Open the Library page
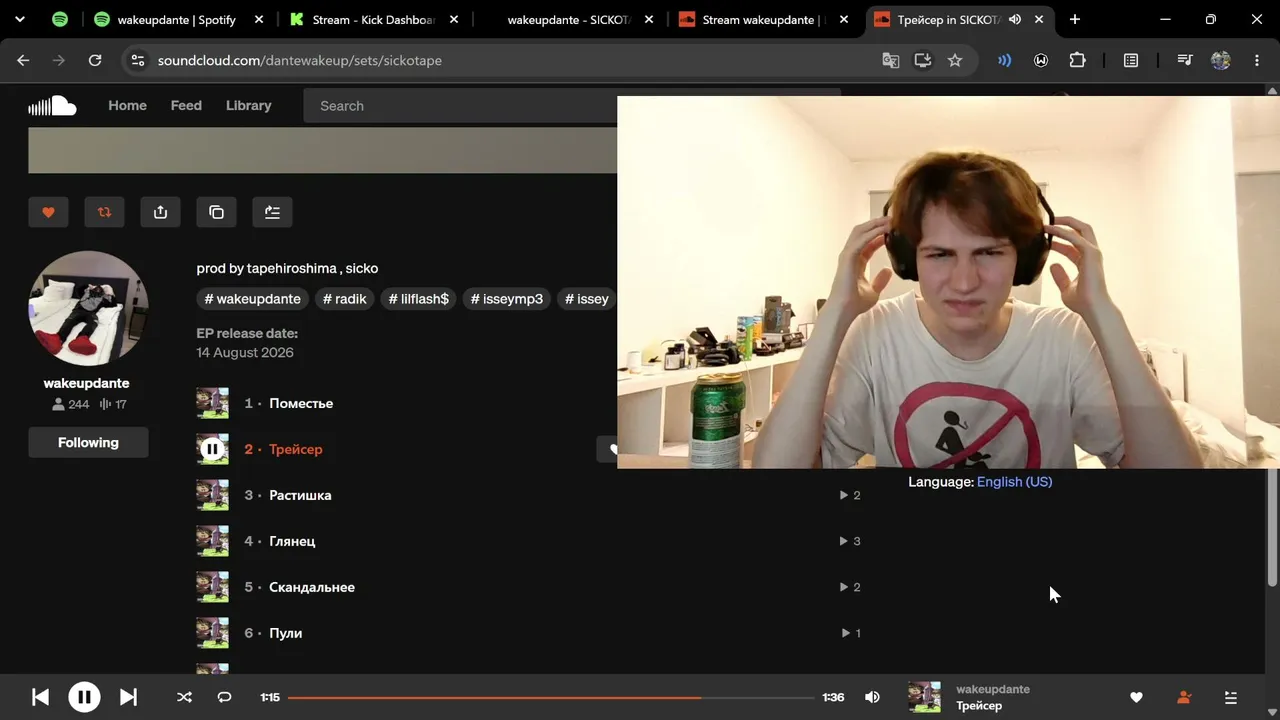Image resolution: width=1280 pixels, height=720 pixels. click(x=248, y=105)
